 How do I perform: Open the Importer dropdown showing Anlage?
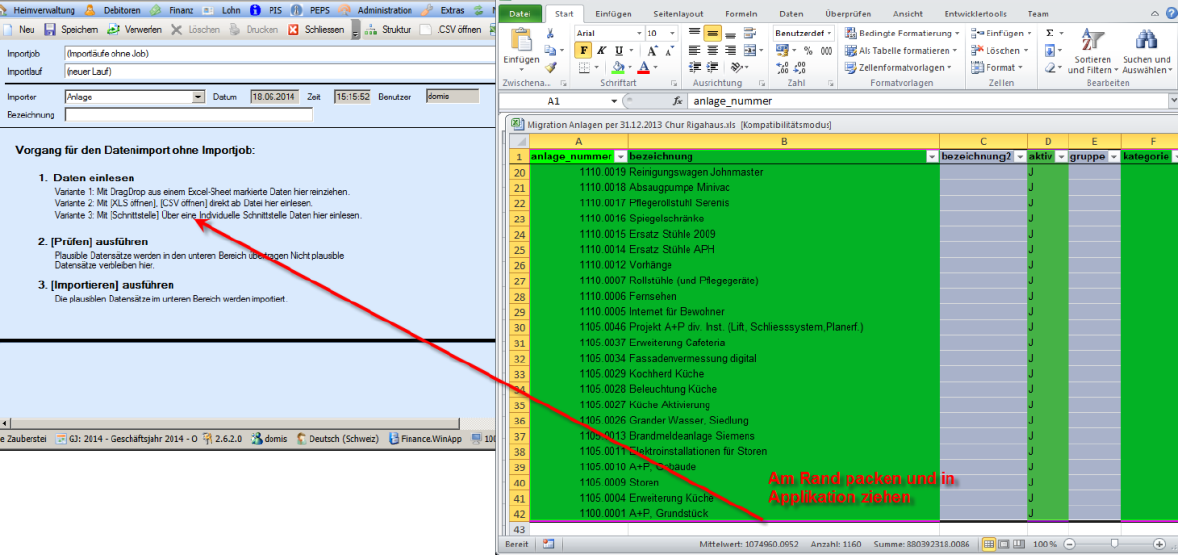[198, 97]
